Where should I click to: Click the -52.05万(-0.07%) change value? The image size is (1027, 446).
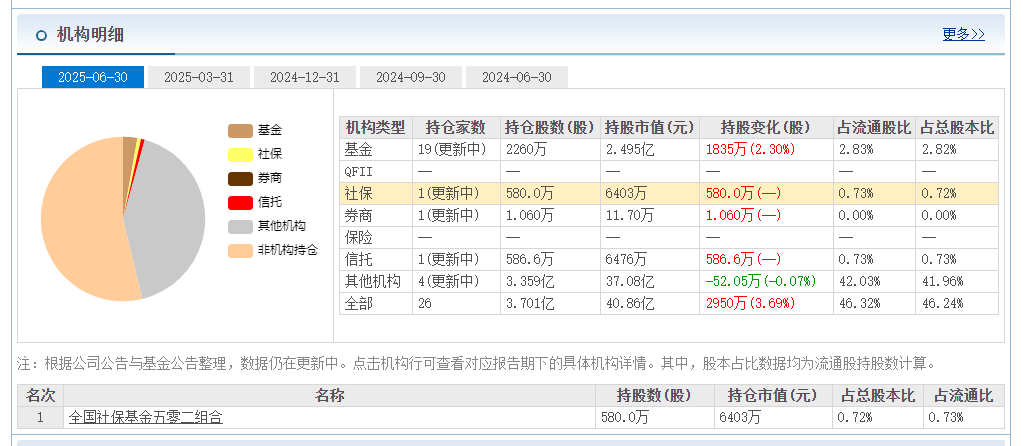point(760,282)
